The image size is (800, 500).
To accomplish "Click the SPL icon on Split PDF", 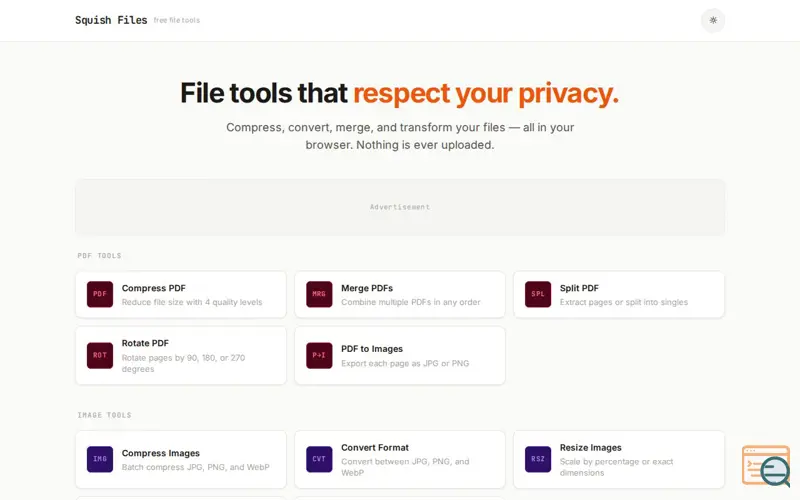I will 538,294.
